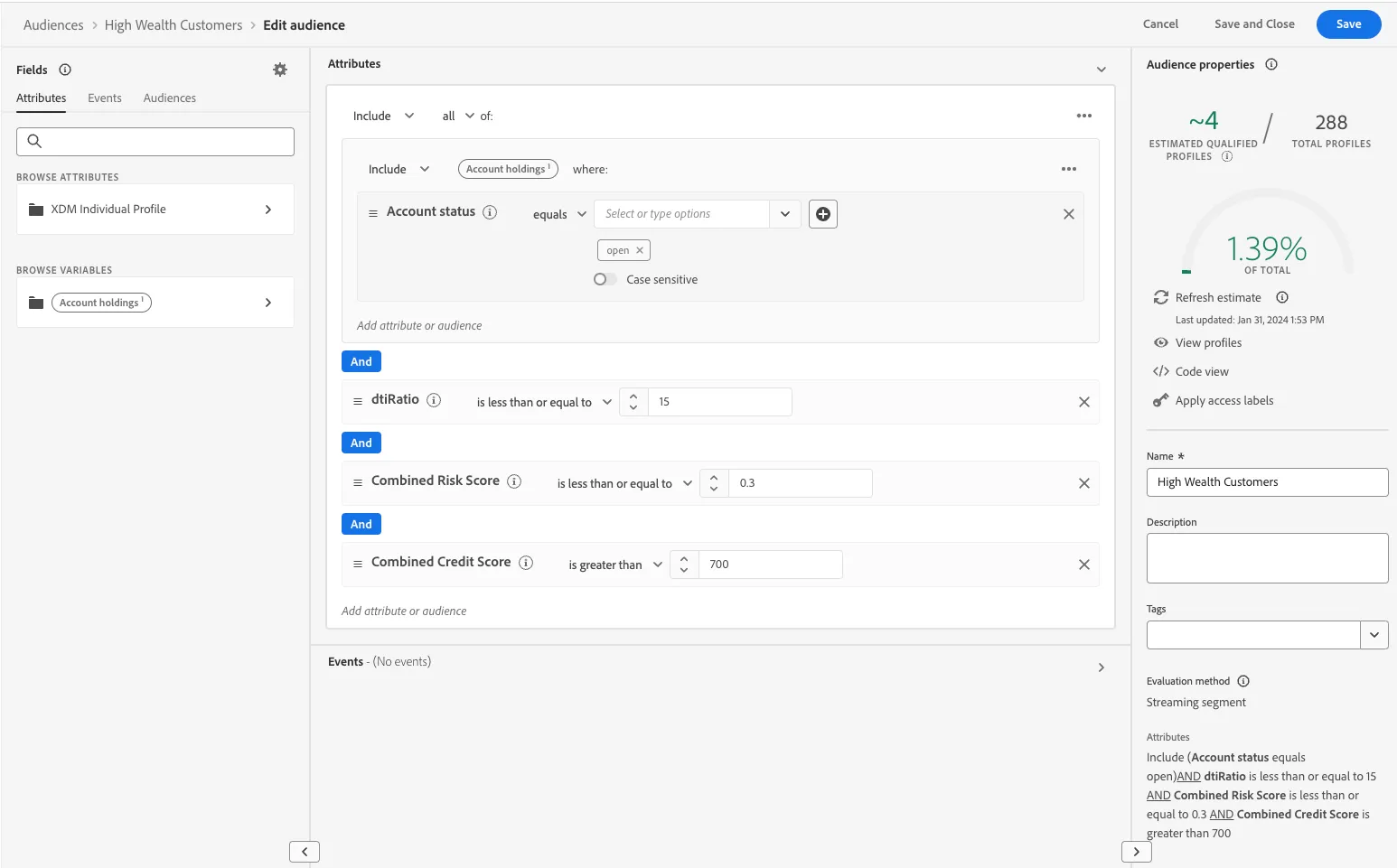1397x868 pixels.
Task: Click the info icon beside Evaluation method
Action: pos(1243,681)
